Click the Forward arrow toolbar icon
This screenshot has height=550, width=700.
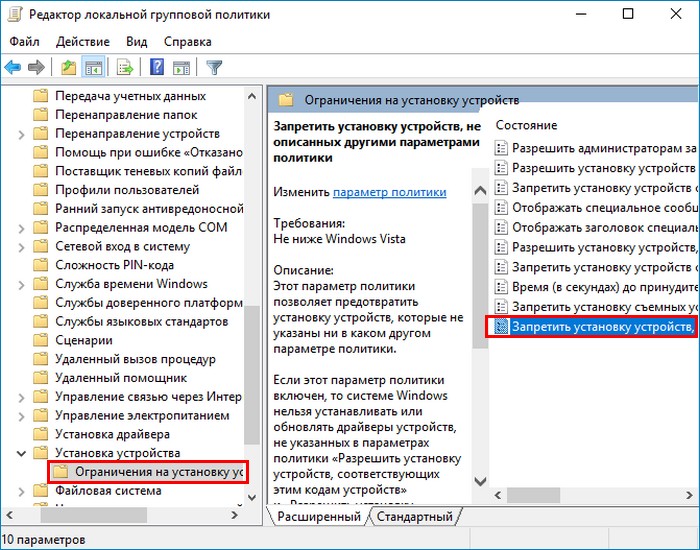click(37, 67)
